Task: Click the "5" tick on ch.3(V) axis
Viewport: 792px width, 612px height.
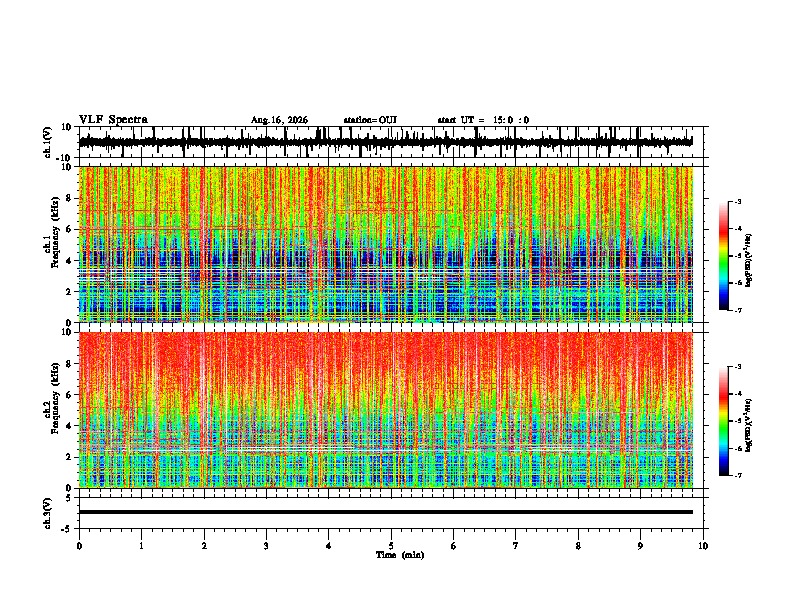Action: 70,498
